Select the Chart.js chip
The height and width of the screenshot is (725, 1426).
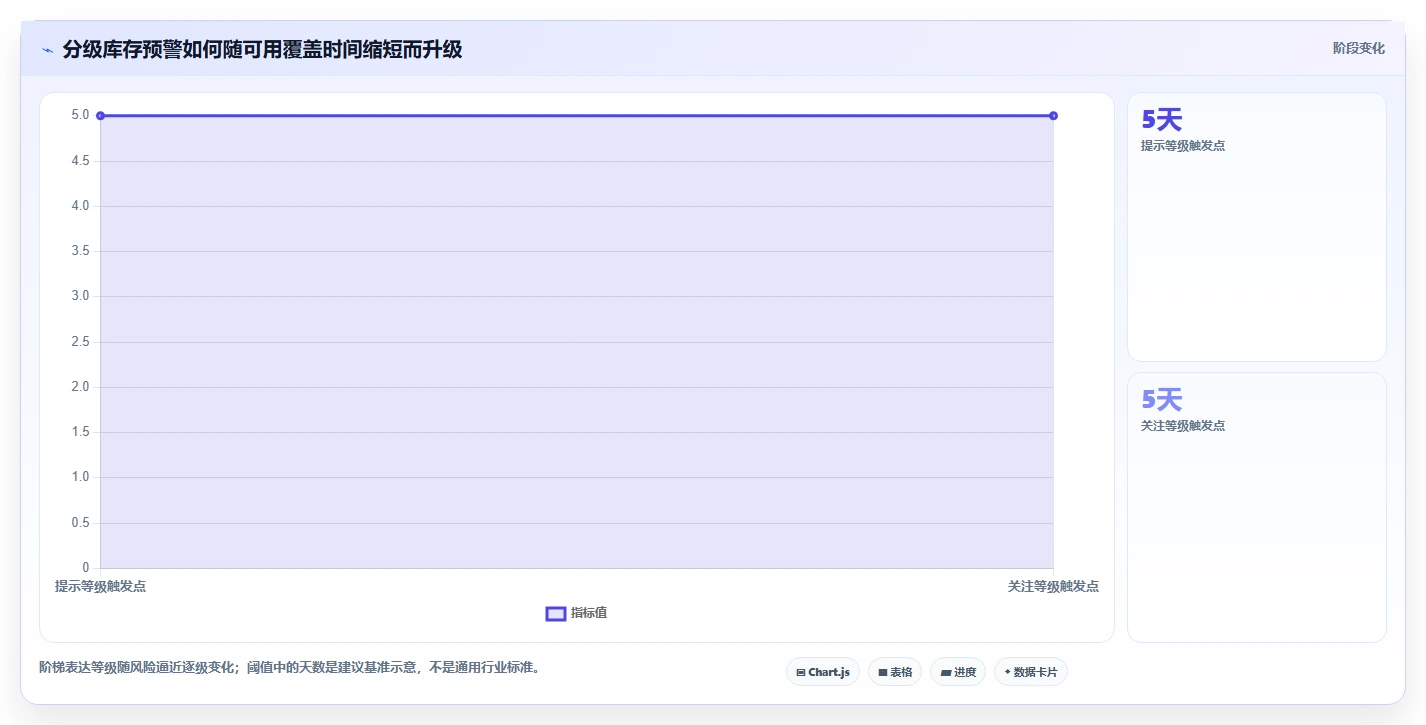(823, 672)
